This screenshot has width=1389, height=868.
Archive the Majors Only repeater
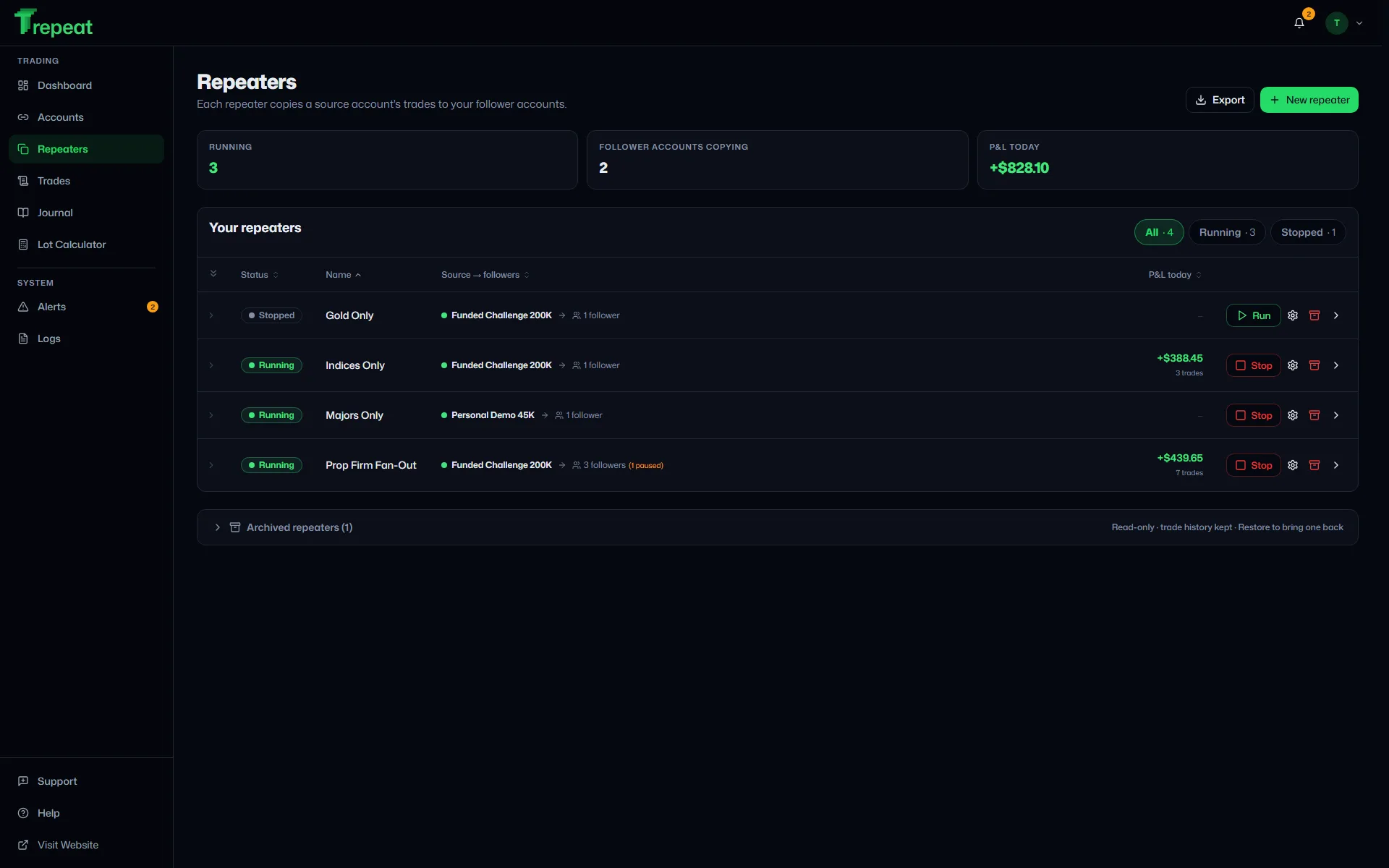point(1314,415)
